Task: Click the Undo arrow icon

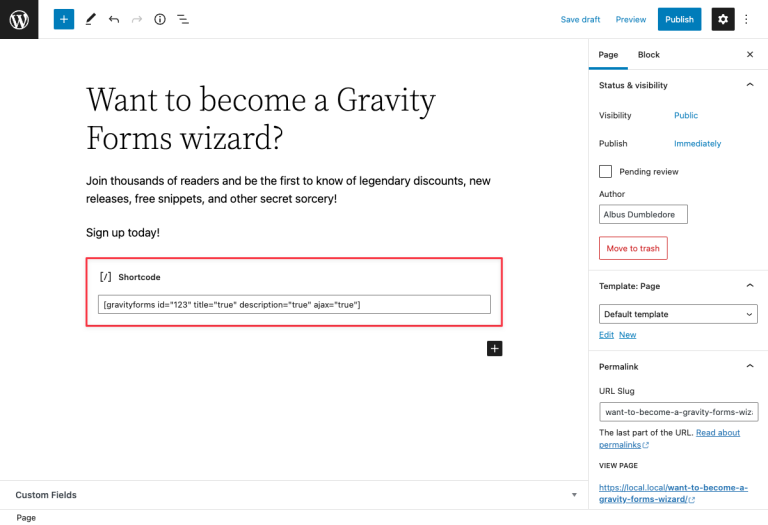Action: [x=114, y=19]
